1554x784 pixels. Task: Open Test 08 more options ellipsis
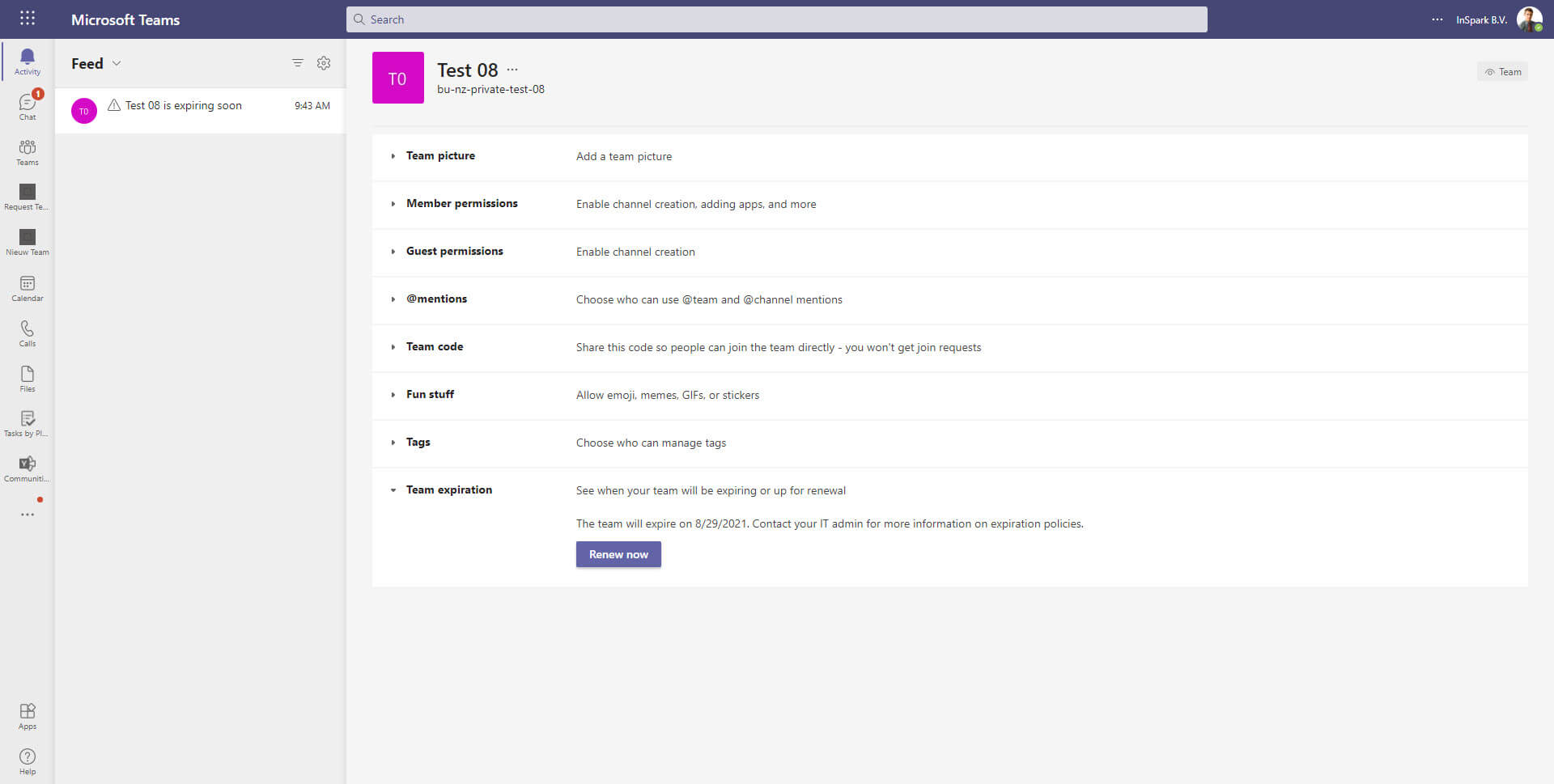[512, 70]
